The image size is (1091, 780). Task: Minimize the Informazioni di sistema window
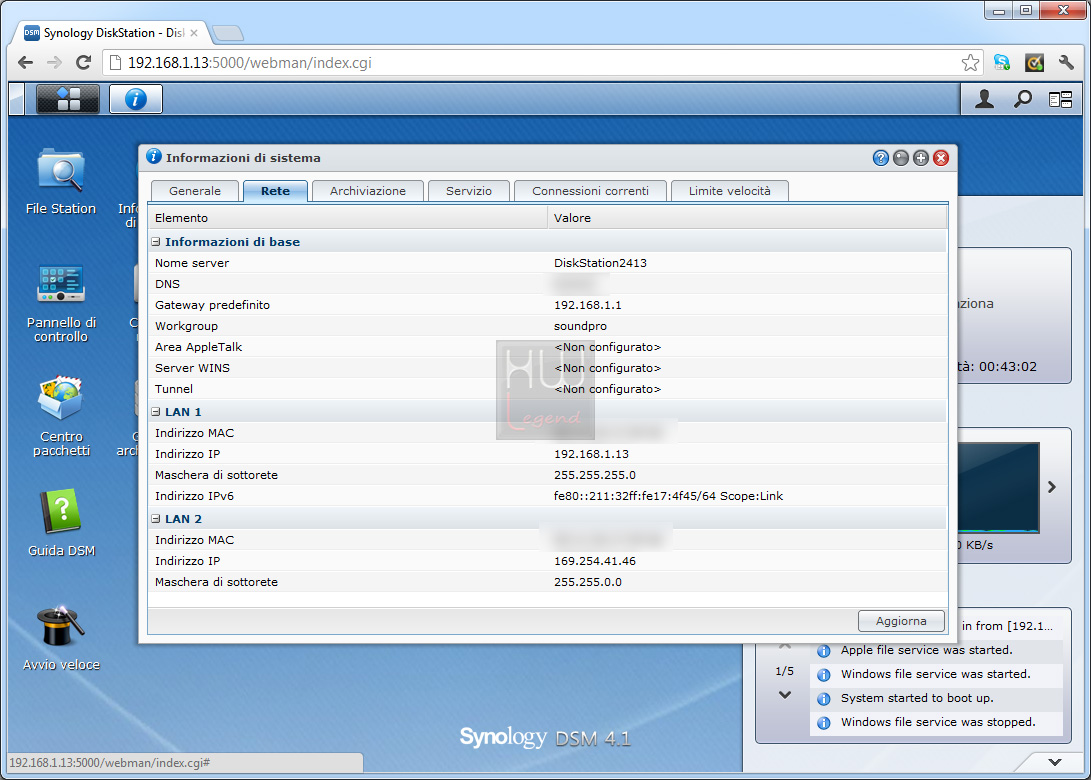(x=900, y=158)
